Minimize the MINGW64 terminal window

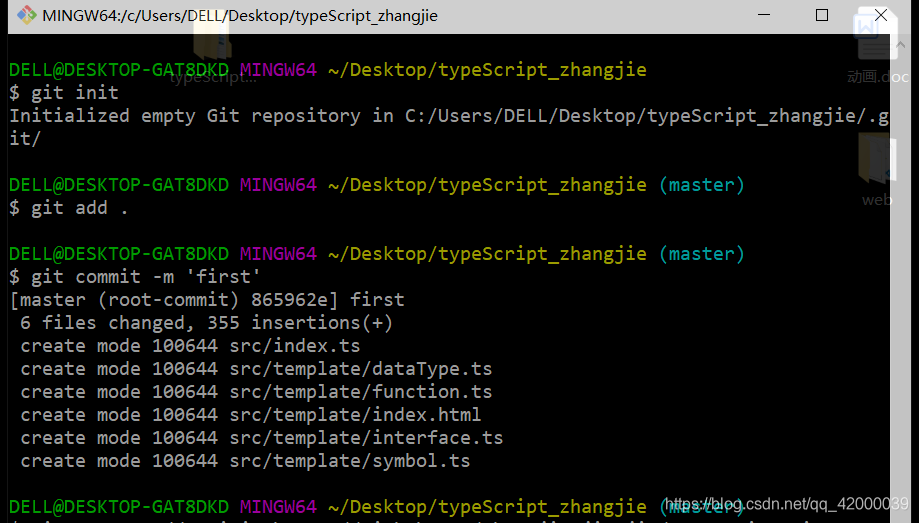click(x=764, y=15)
